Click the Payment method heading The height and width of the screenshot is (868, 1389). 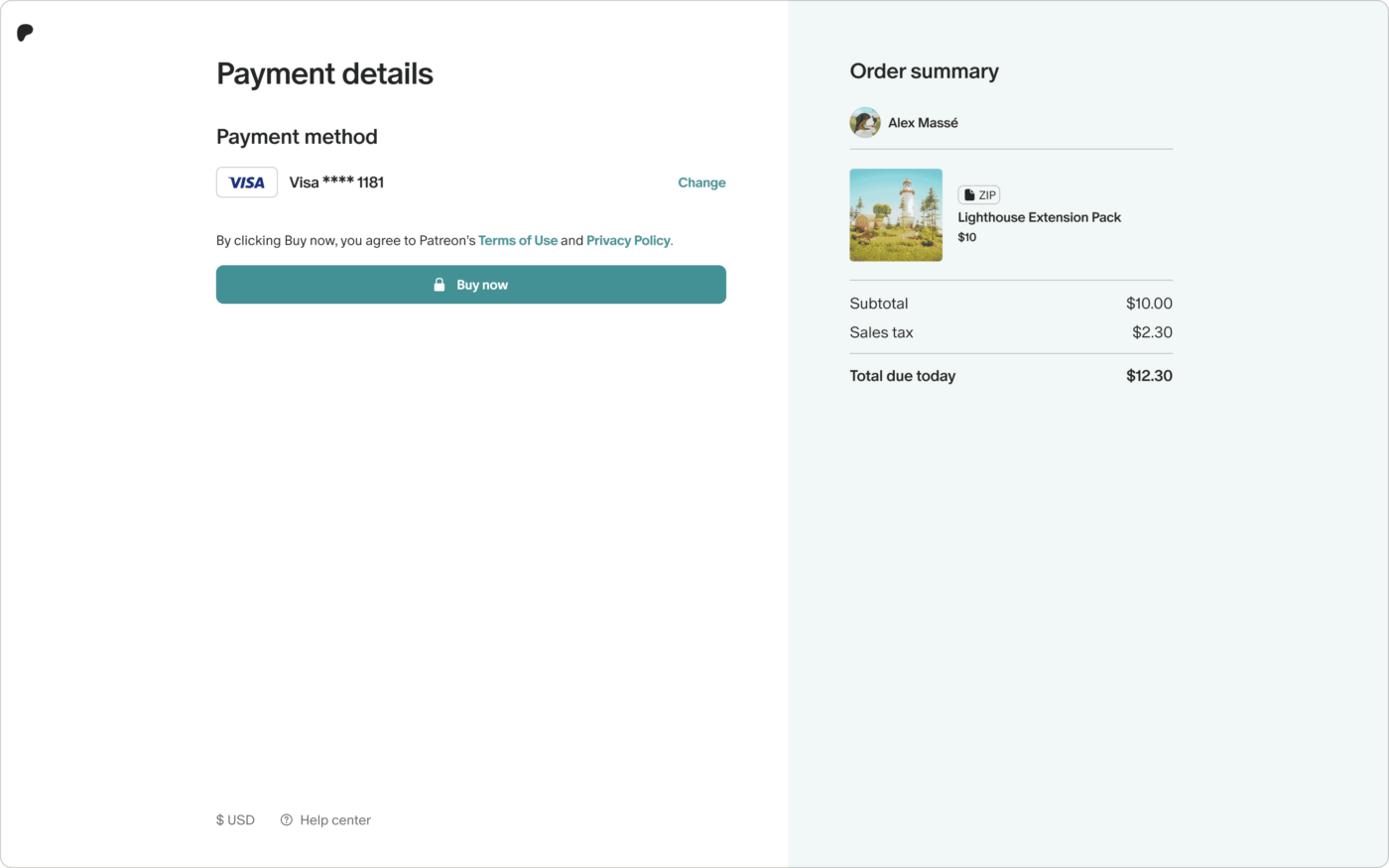click(297, 137)
